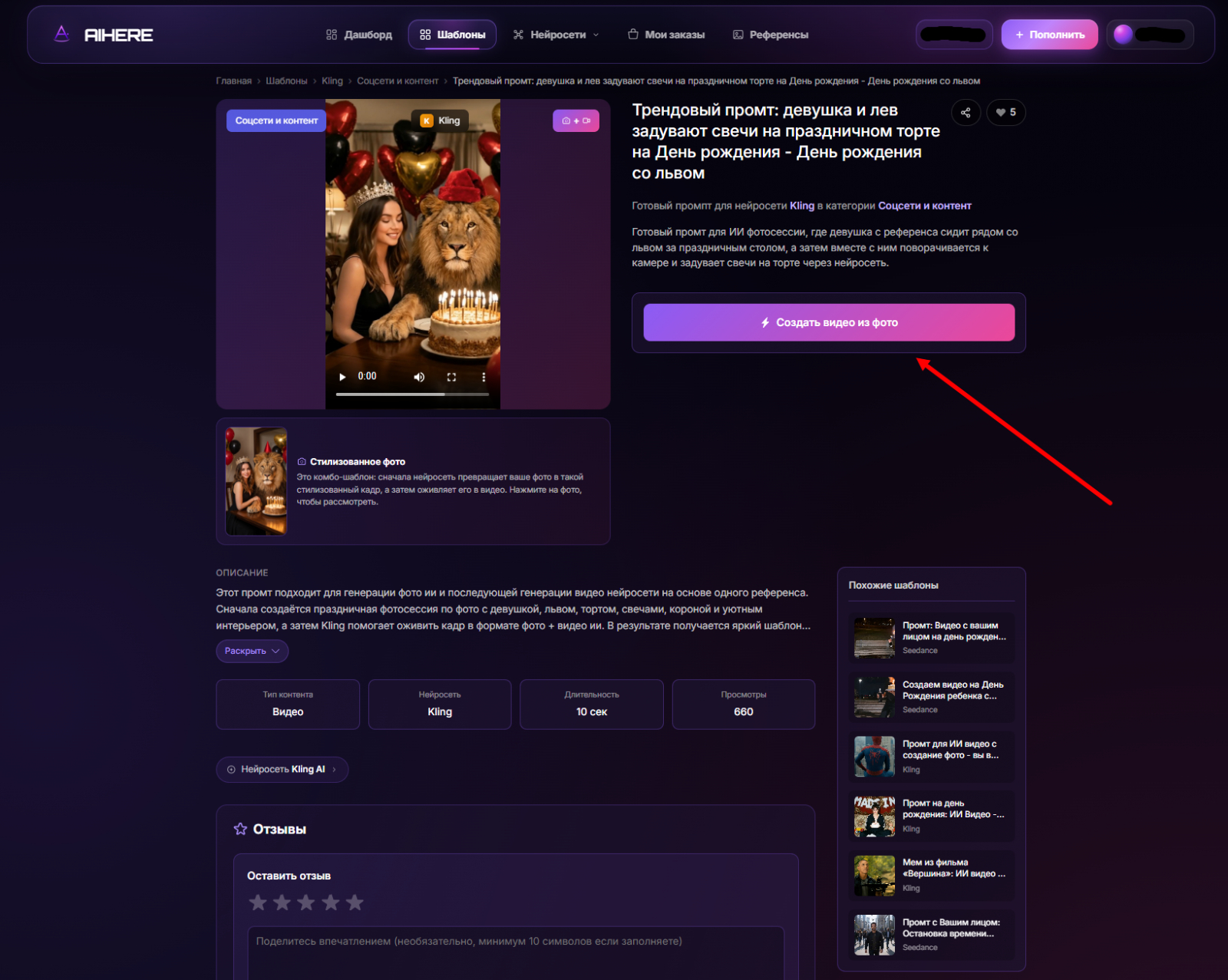Open video more options menu
The height and width of the screenshot is (980, 1228).
click(x=484, y=377)
